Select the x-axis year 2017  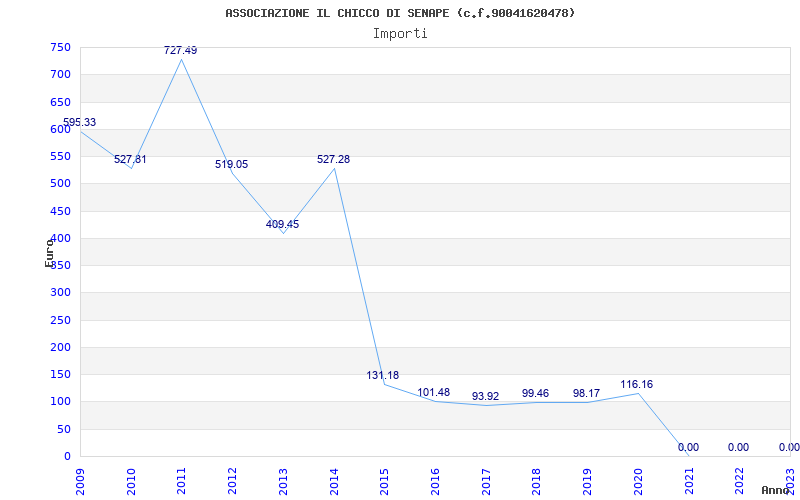click(x=486, y=481)
